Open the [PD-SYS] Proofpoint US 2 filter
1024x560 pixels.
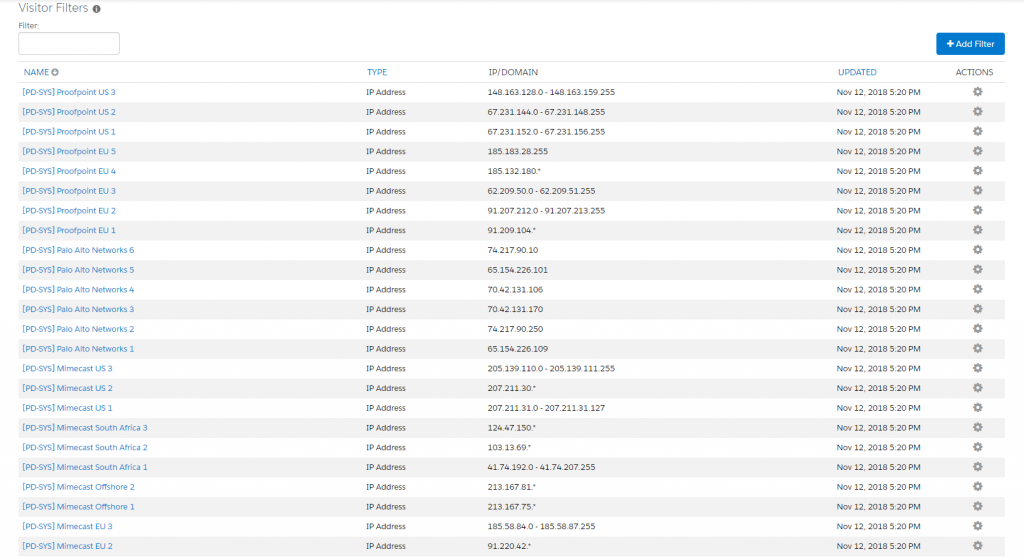tap(69, 112)
